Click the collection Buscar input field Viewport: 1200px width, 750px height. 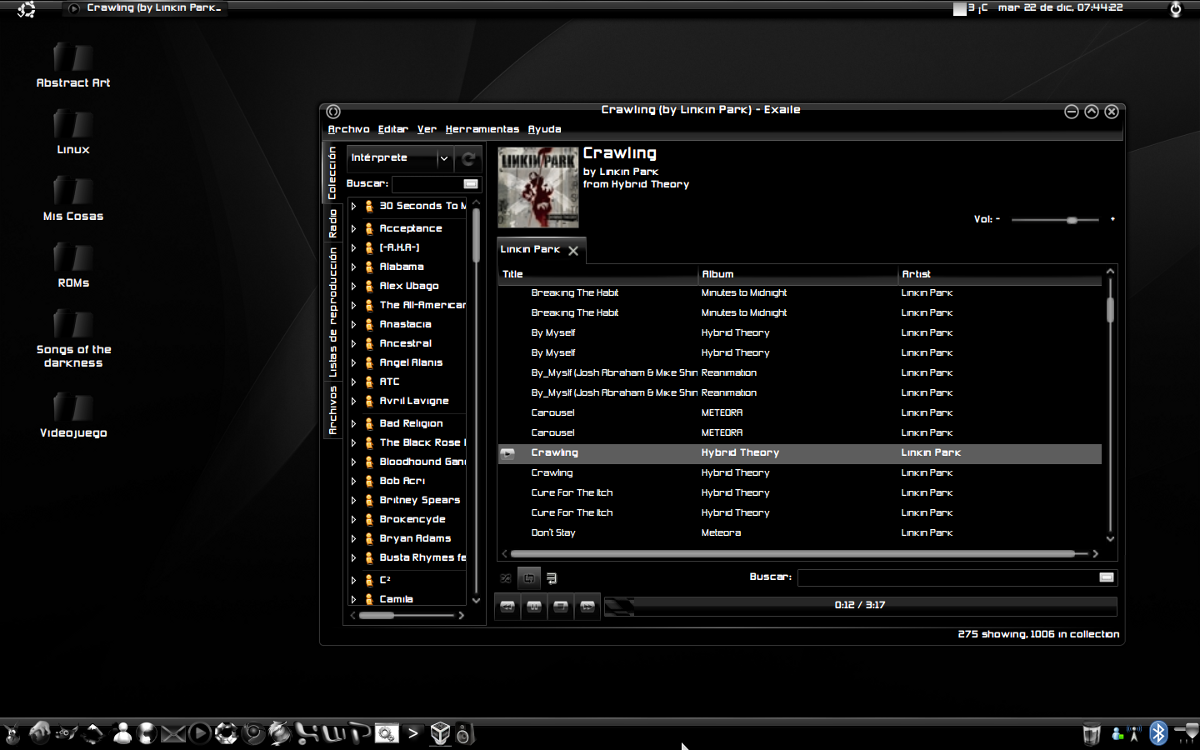pyautogui.click(x=436, y=184)
